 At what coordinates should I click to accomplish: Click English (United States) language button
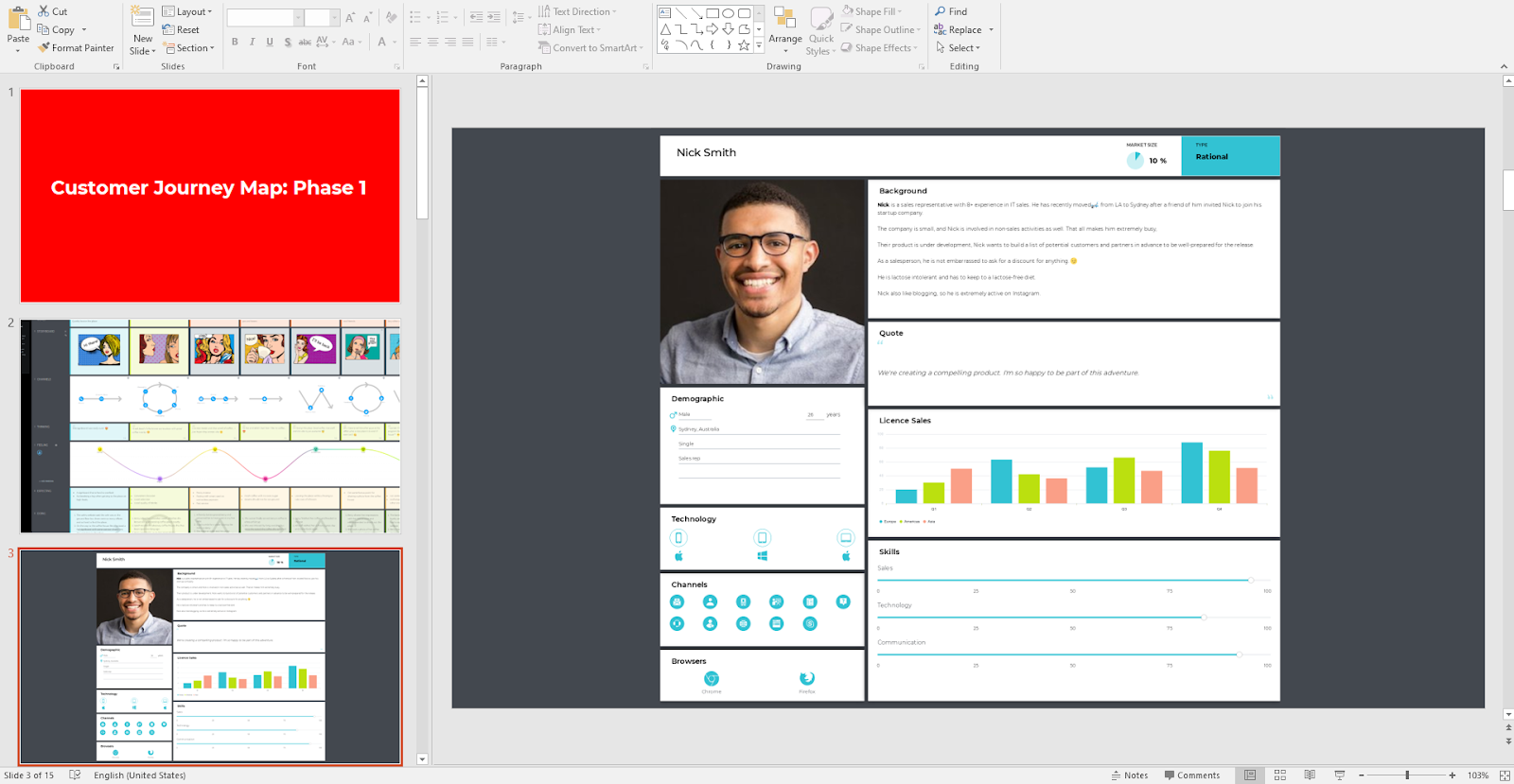tap(139, 775)
